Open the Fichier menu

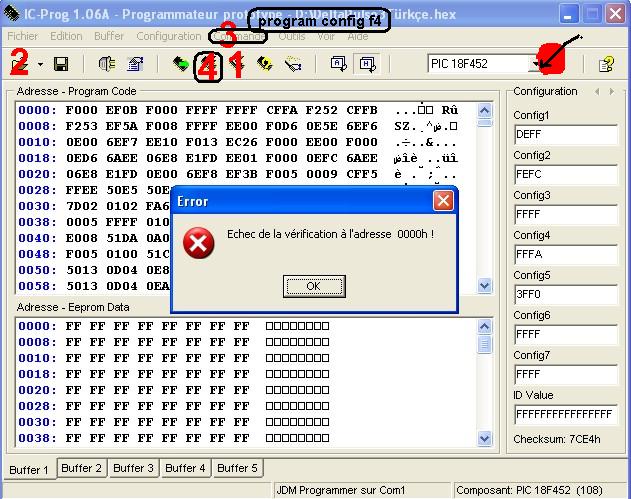click(x=23, y=36)
